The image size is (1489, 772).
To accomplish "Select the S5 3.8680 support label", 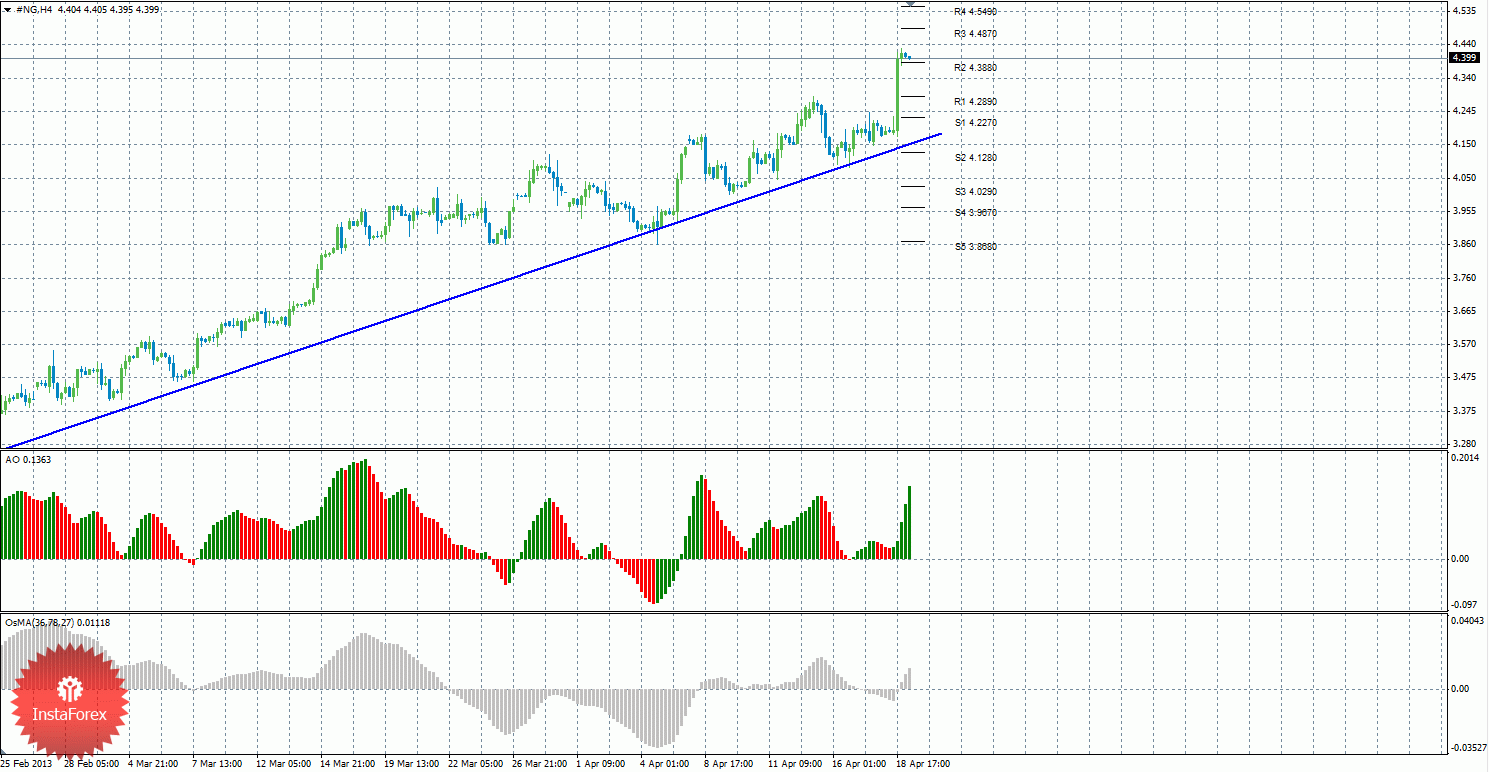I will [975, 247].
